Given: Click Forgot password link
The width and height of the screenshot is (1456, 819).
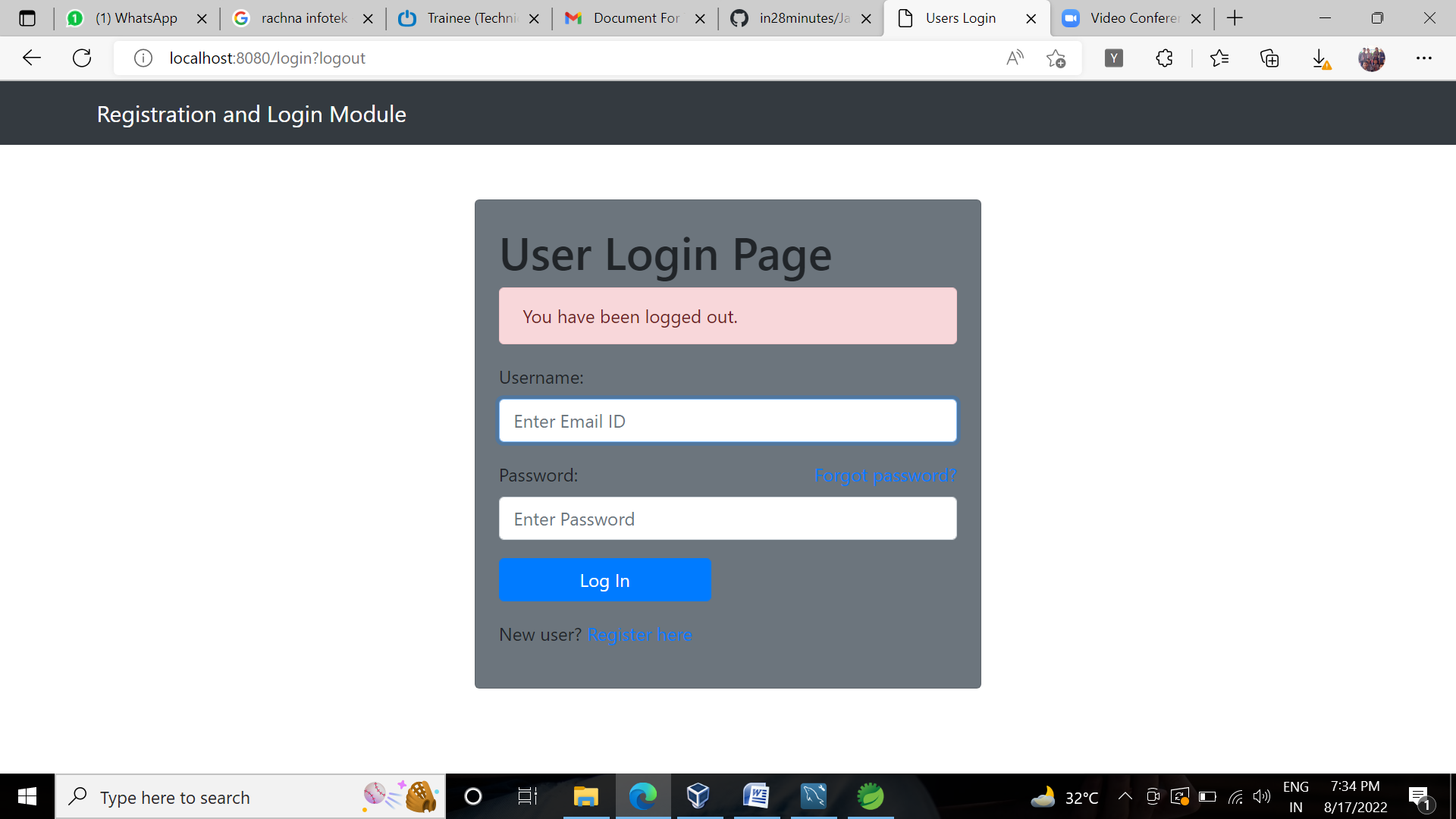Looking at the screenshot, I should 885,475.
